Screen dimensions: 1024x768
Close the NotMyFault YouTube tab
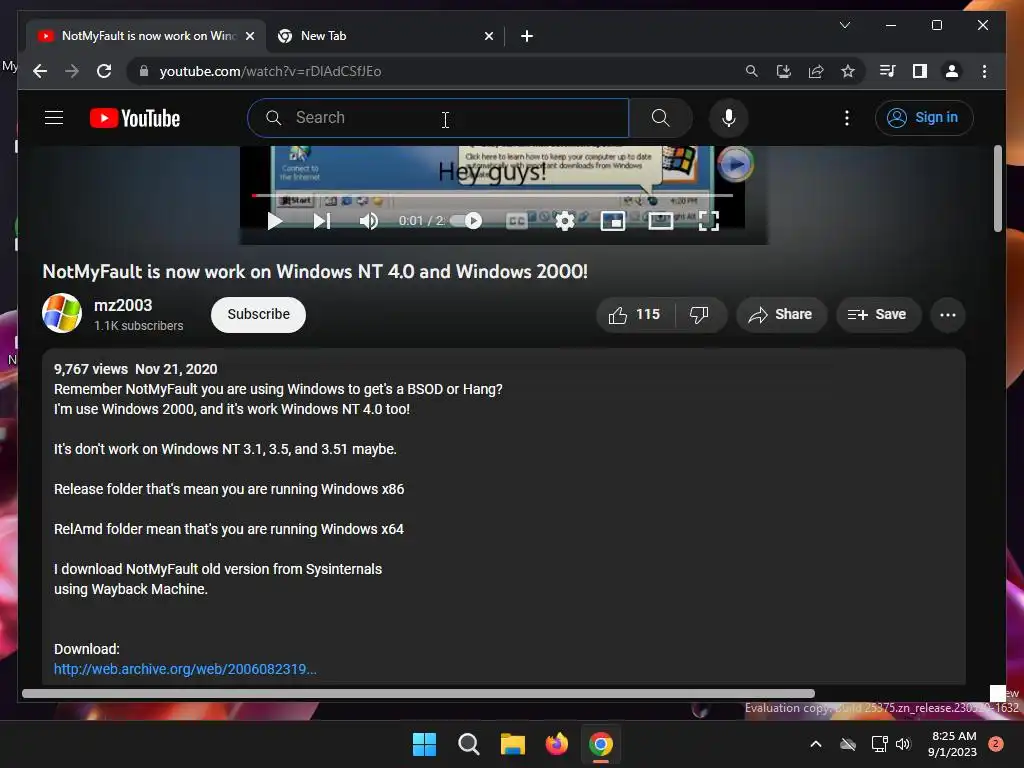(x=249, y=36)
